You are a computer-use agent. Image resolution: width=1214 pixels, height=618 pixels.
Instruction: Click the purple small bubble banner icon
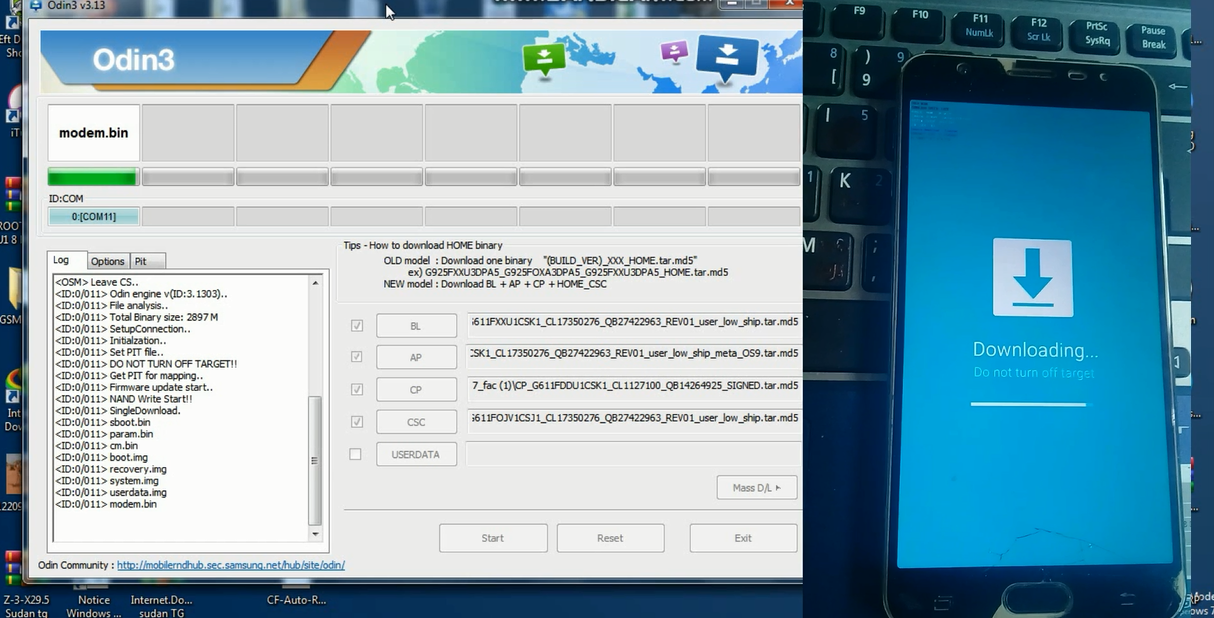pos(675,51)
